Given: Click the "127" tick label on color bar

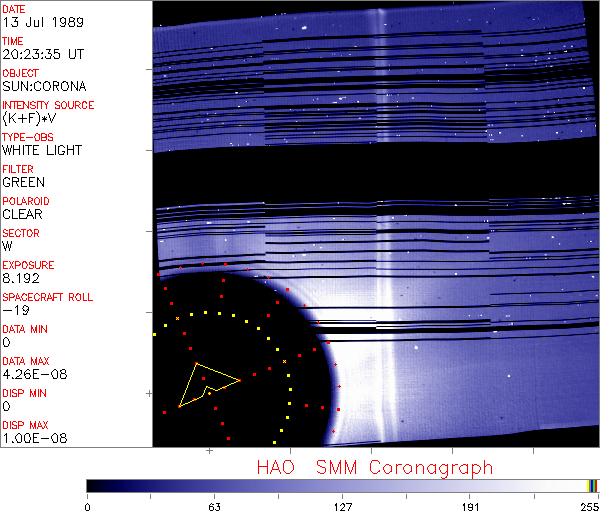Looking at the screenshot, I should pyautogui.click(x=342, y=505).
